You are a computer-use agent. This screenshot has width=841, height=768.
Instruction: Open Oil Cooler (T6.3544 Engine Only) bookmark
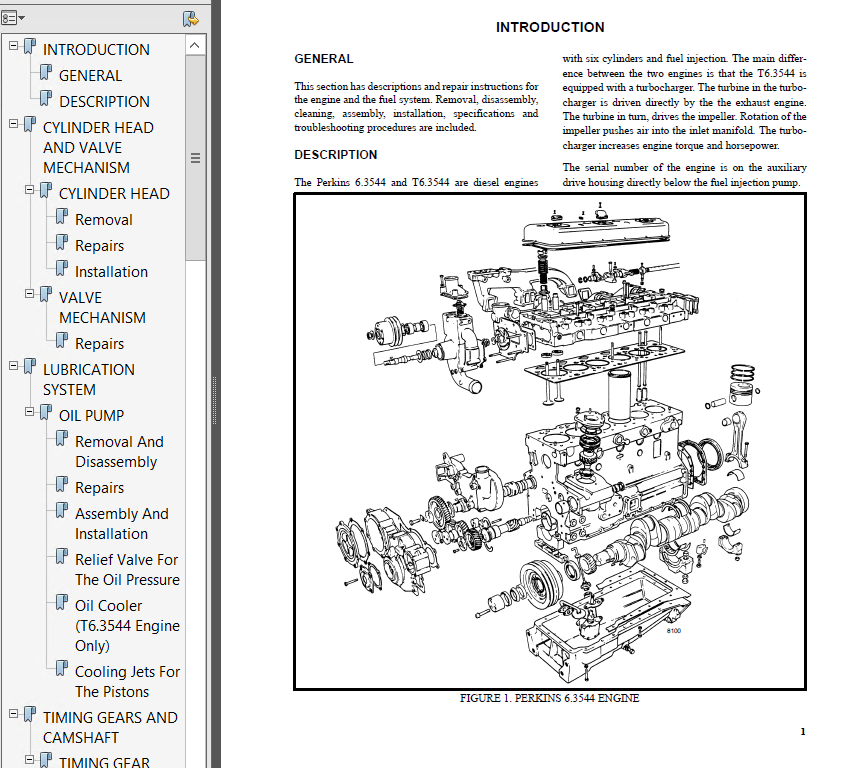pos(127,625)
